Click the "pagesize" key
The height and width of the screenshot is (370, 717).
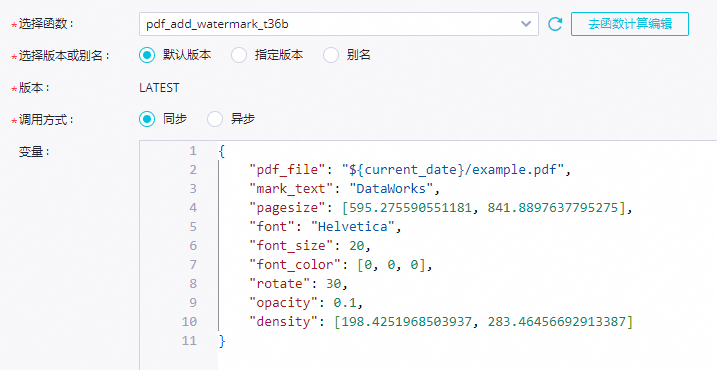(x=288, y=208)
